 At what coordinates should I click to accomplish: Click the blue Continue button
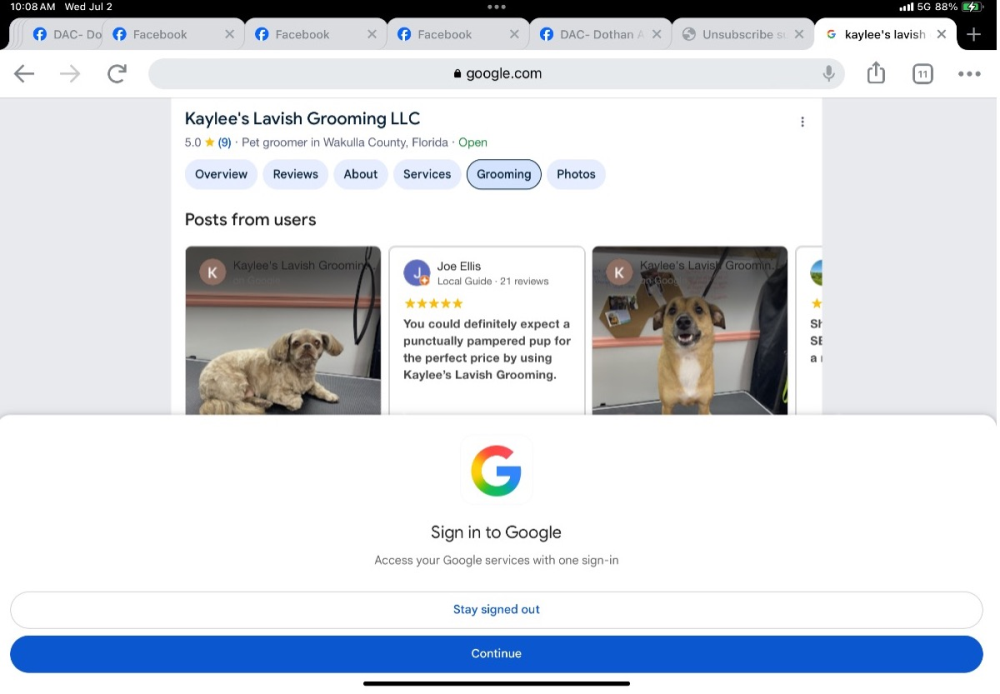pos(496,654)
